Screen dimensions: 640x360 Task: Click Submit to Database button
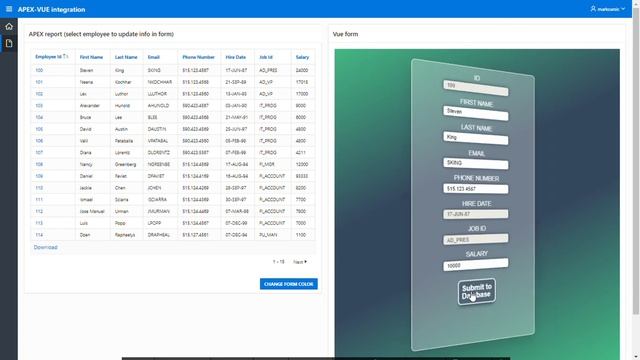477,291
